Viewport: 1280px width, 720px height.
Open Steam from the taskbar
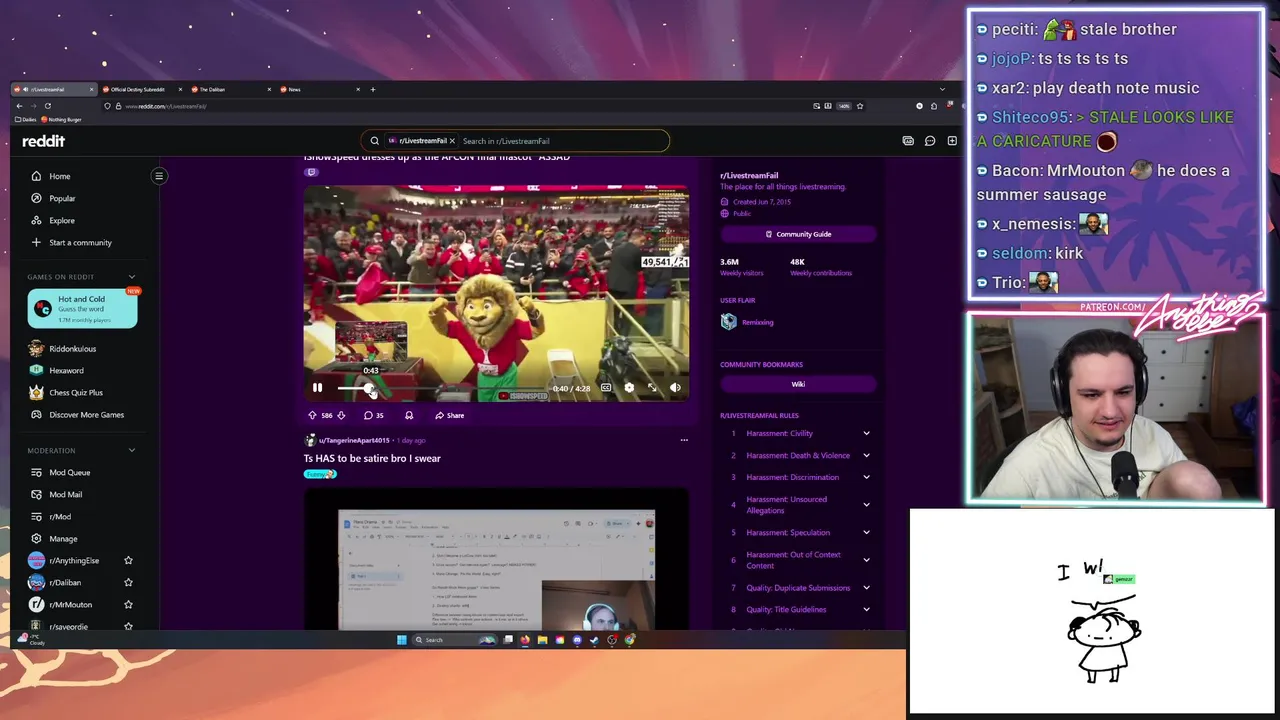[x=595, y=640]
